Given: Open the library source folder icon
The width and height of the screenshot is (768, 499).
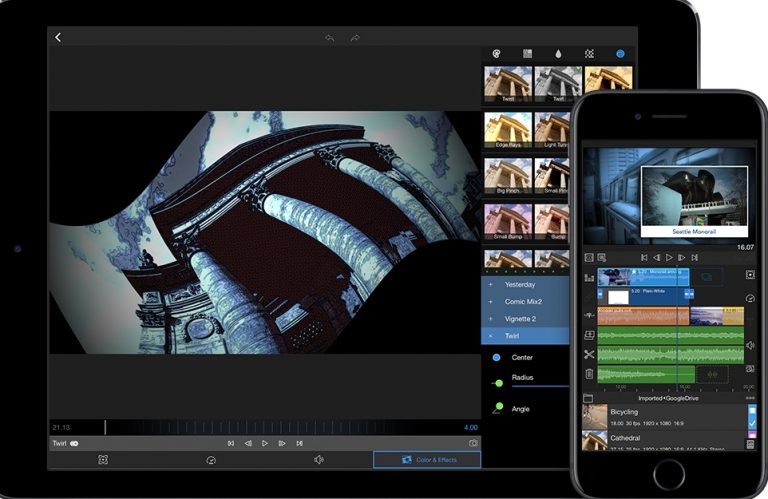Looking at the screenshot, I should [588, 398].
